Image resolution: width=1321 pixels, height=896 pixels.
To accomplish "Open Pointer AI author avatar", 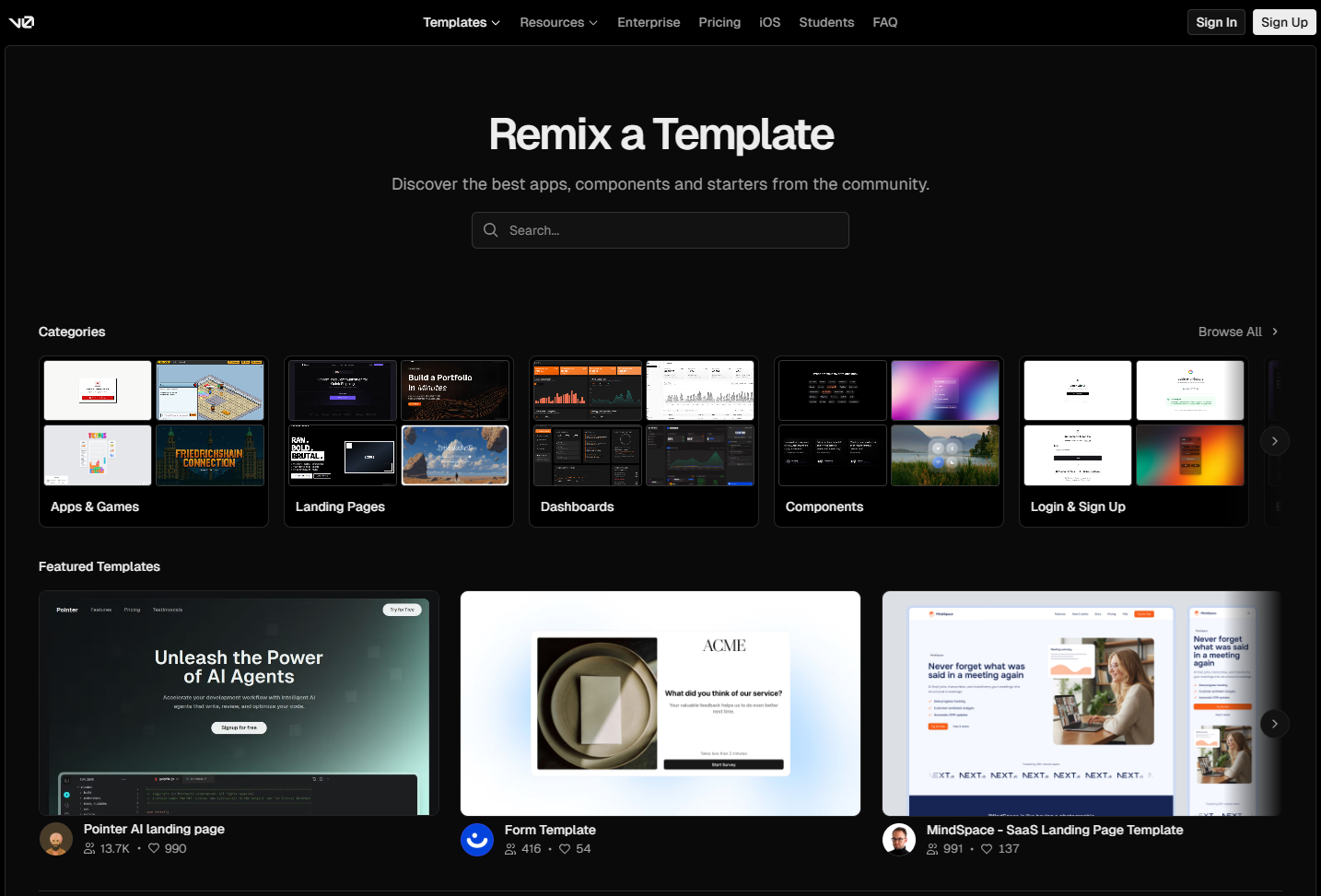I will [x=56, y=839].
